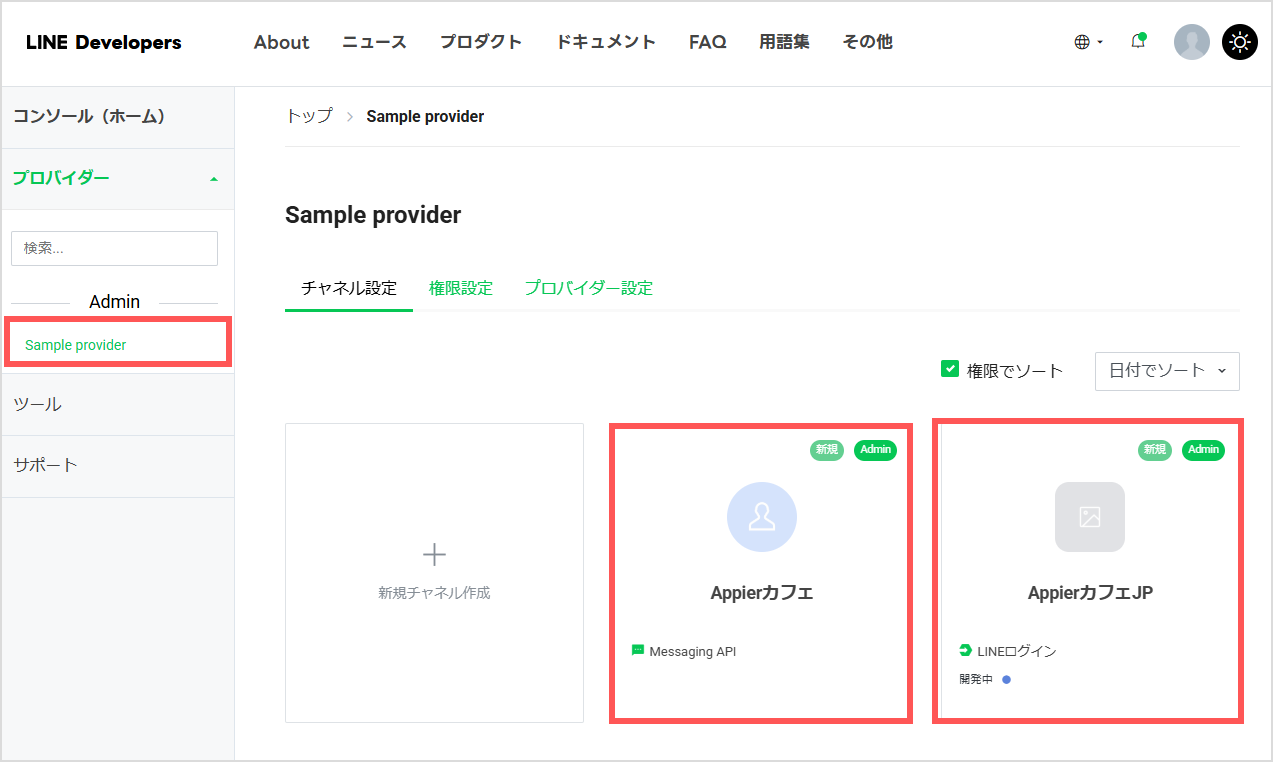Click the Admin badge on AppierカフェJP card

[x=1203, y=450]
